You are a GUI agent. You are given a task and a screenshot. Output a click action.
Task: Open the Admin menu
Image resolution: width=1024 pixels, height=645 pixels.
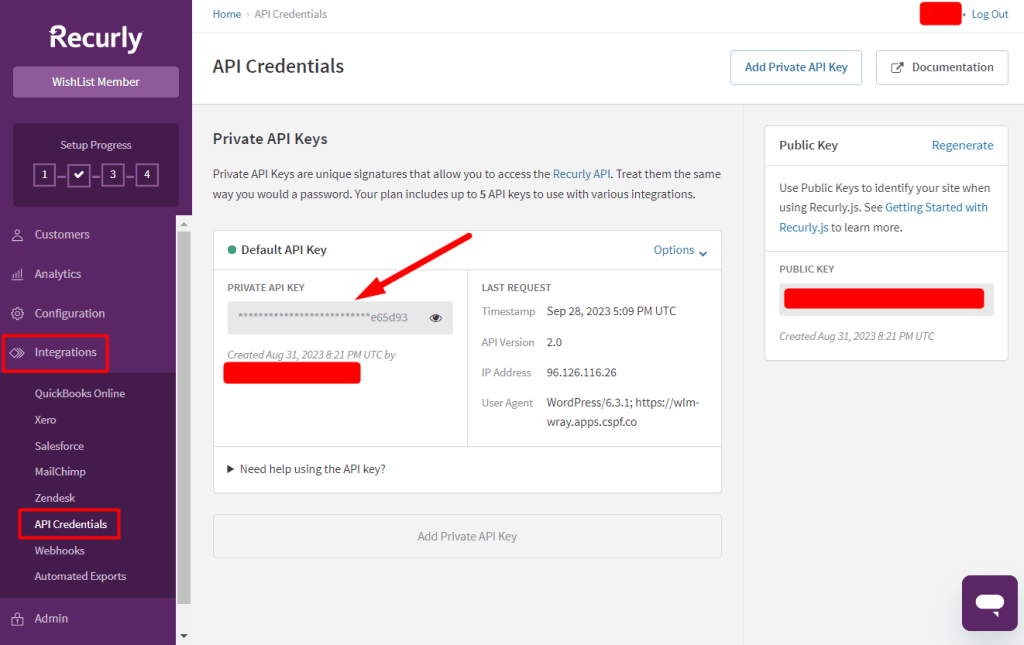(x=51, y=618)
